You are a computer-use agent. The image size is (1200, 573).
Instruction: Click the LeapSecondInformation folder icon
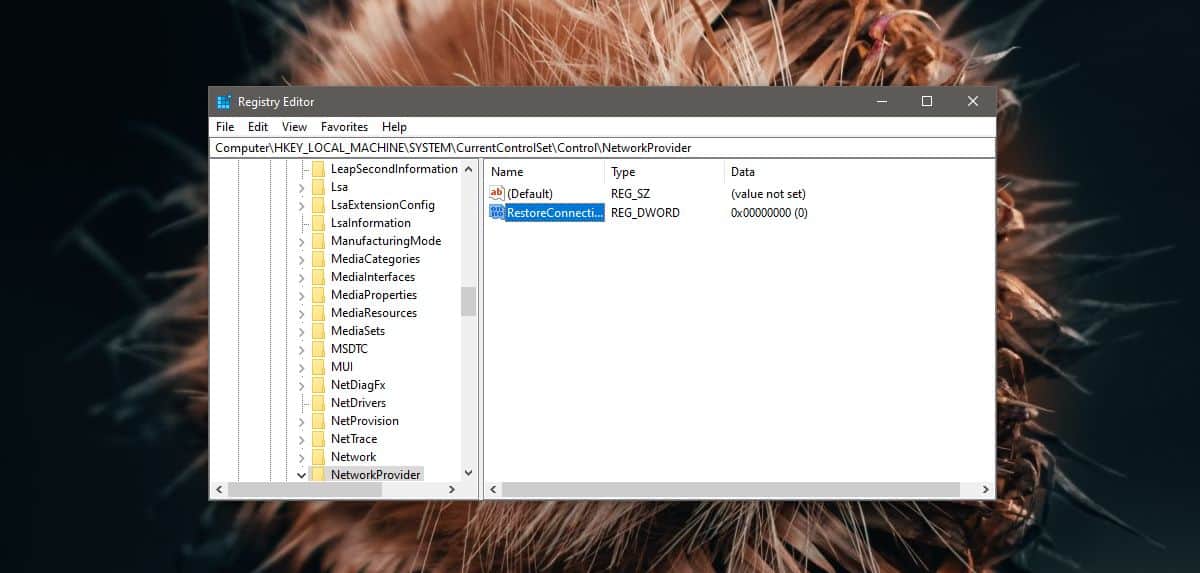pyautogui.click(x=319, y=169)
